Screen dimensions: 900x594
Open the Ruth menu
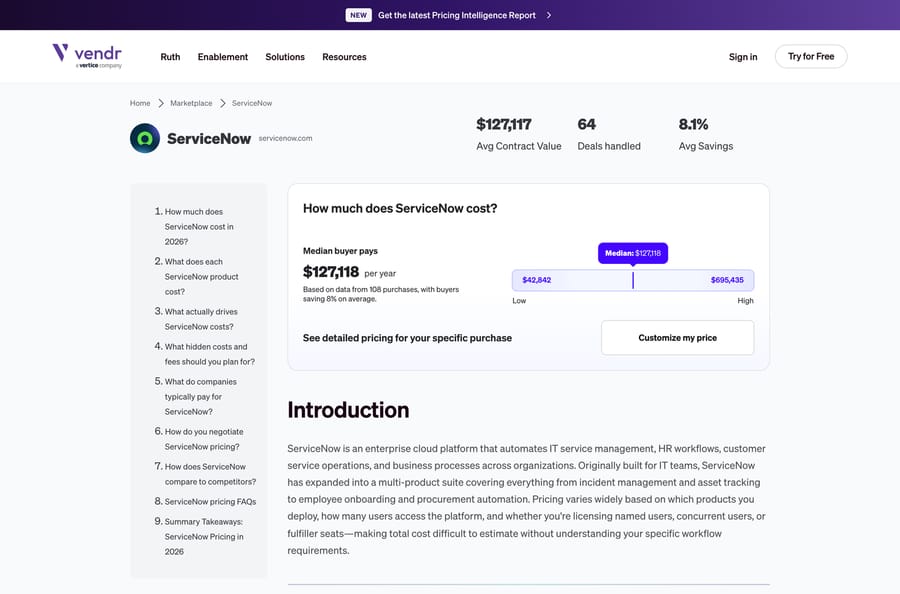(x=170, y=57)
